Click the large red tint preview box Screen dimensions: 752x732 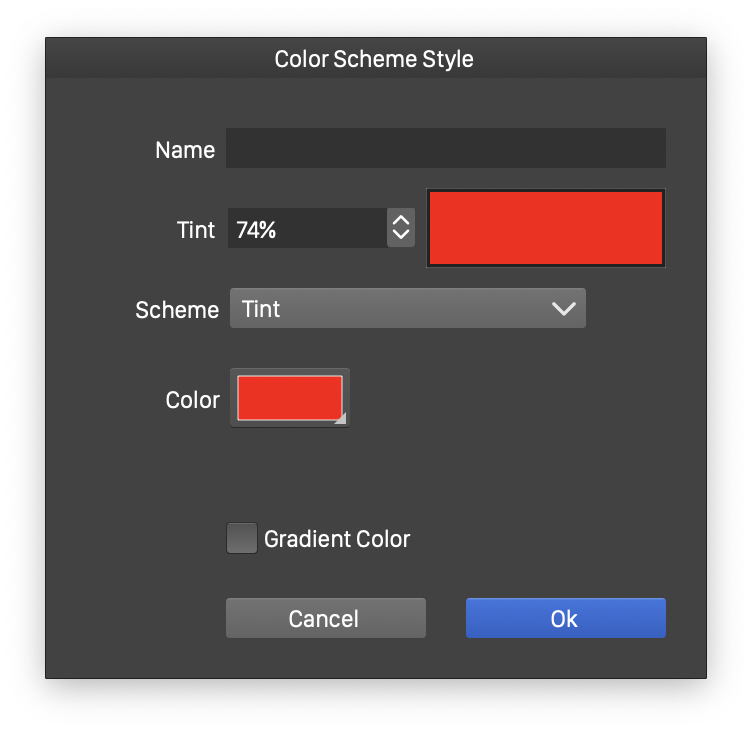tap(546, 228)
